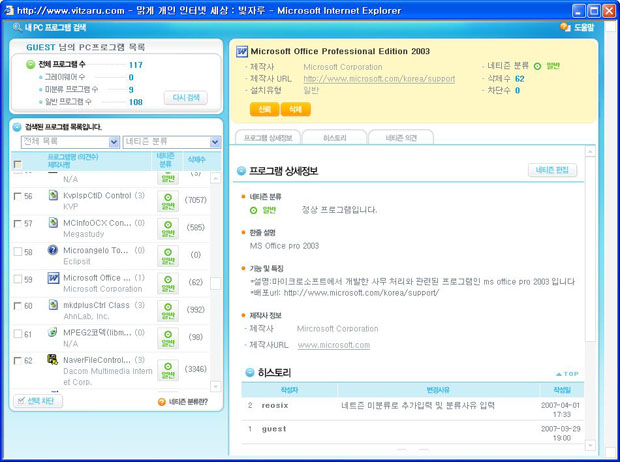Click the orange 신뢰 button
This screenshot has height=462, width=620.
[265, 109]
